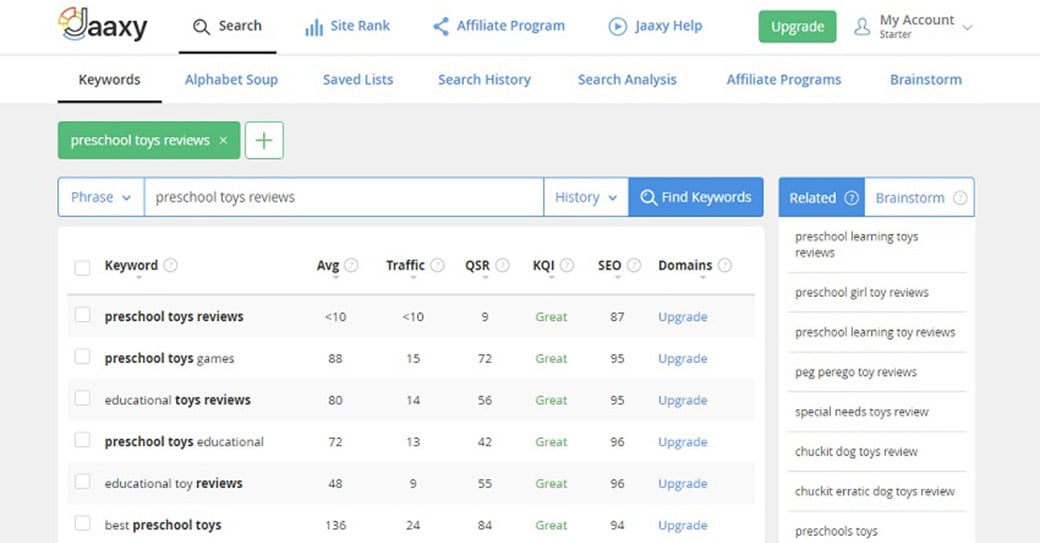Click the Jaaxy logo
Viewport: 1040px width, 543px height.
[x=102, y=25]
